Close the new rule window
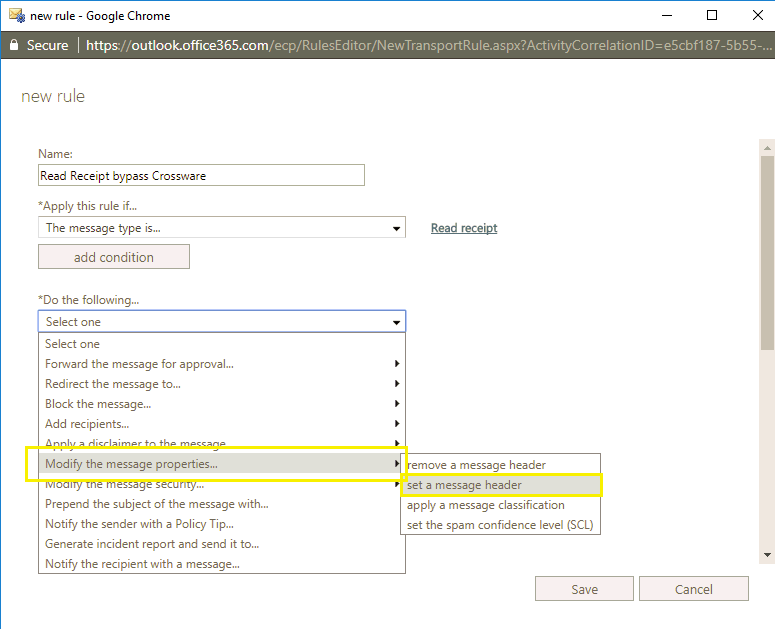 coord(757,15)
